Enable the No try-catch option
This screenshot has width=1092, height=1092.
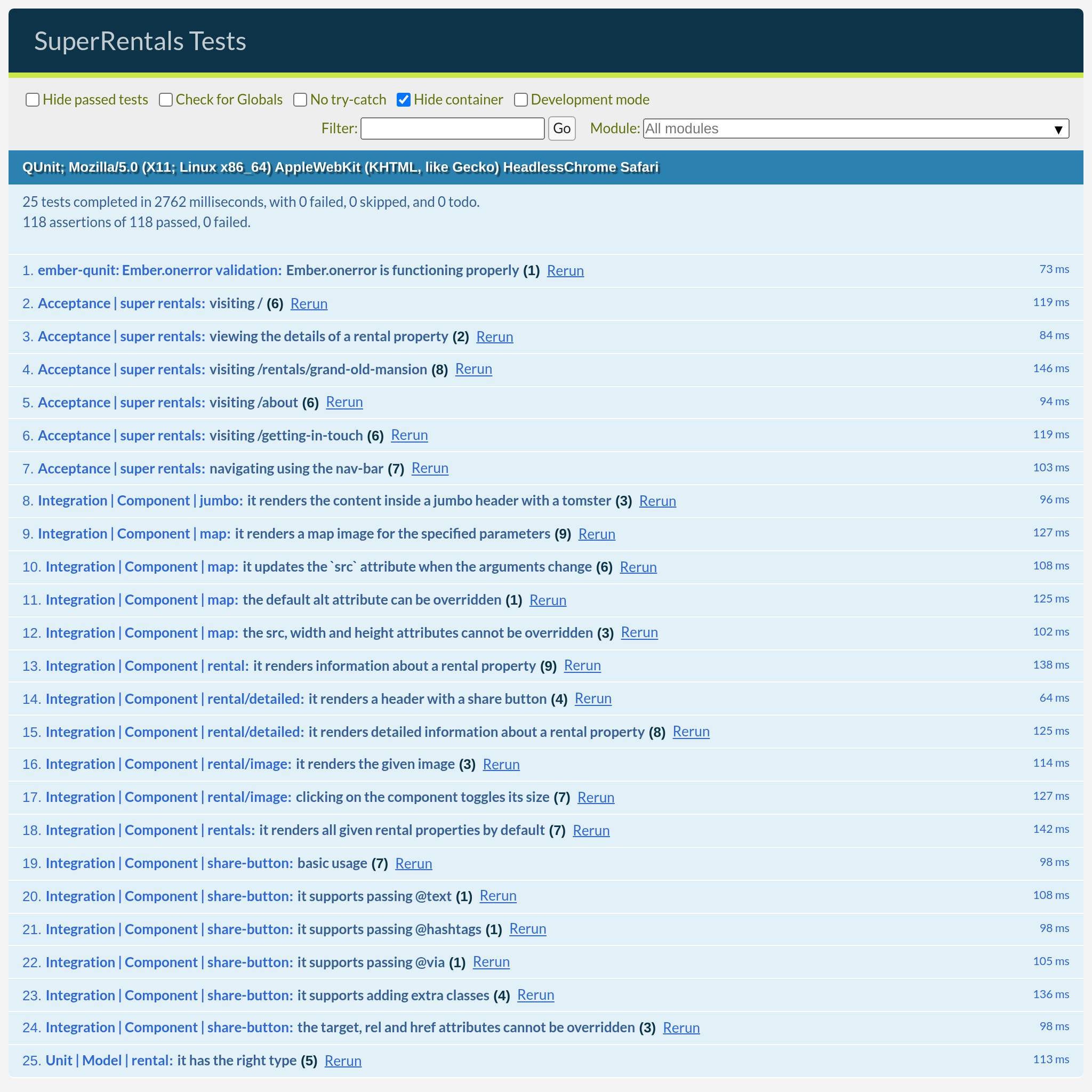click(300, 100)
